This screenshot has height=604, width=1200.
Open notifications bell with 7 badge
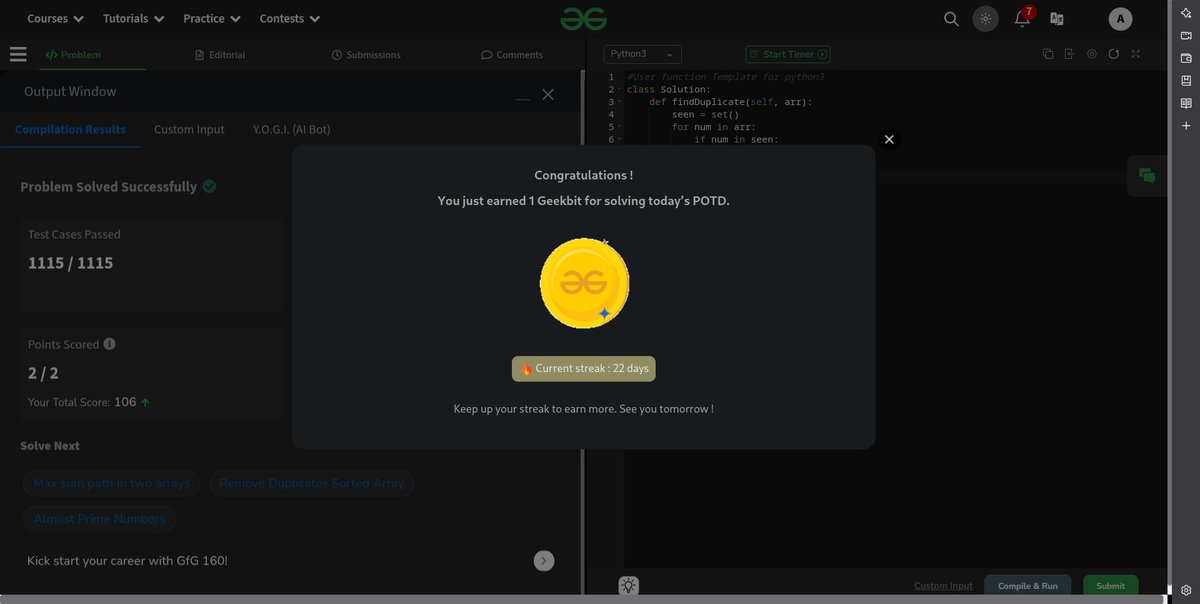(1023, 18)
